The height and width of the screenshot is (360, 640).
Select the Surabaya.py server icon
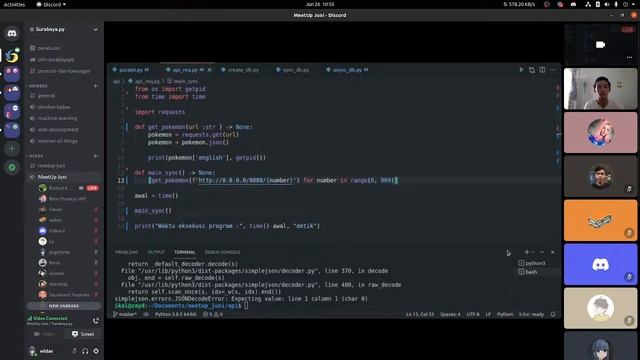(x=12, y=56)
